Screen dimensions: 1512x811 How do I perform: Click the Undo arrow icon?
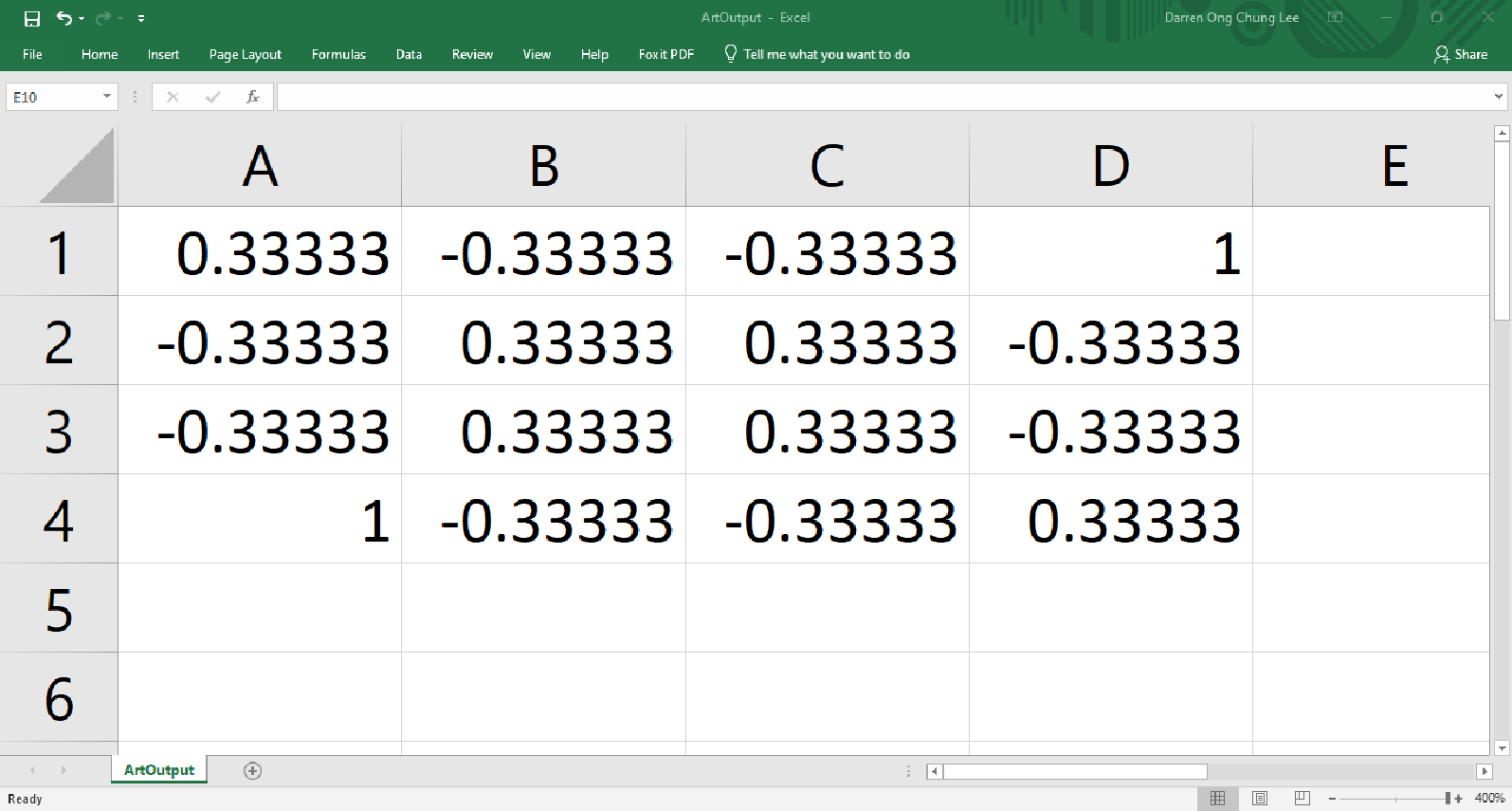[x=64, y=18]
